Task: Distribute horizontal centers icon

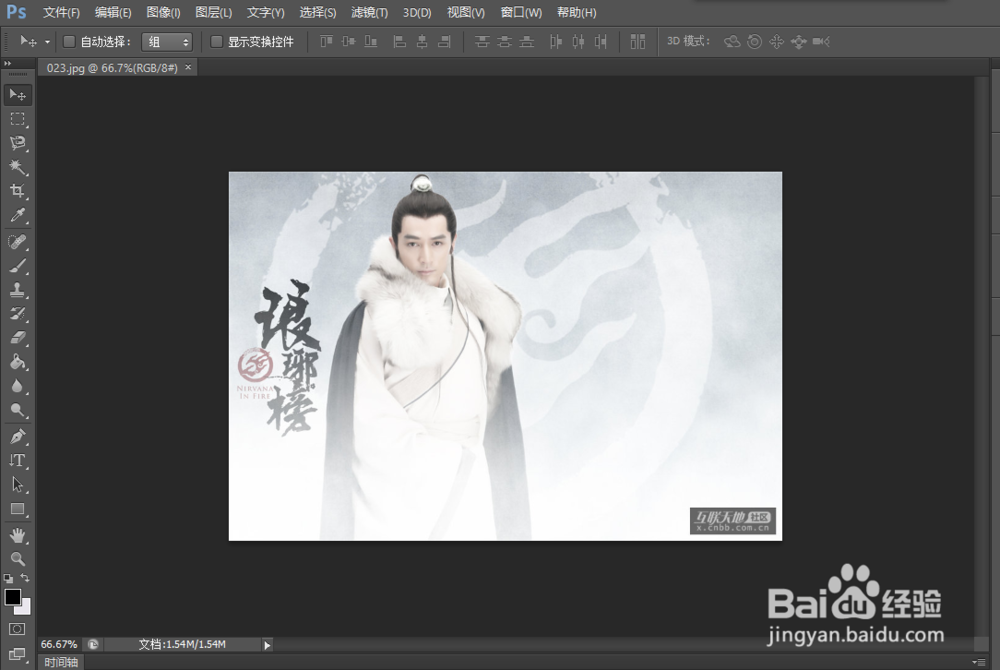Action: (578, 42)
